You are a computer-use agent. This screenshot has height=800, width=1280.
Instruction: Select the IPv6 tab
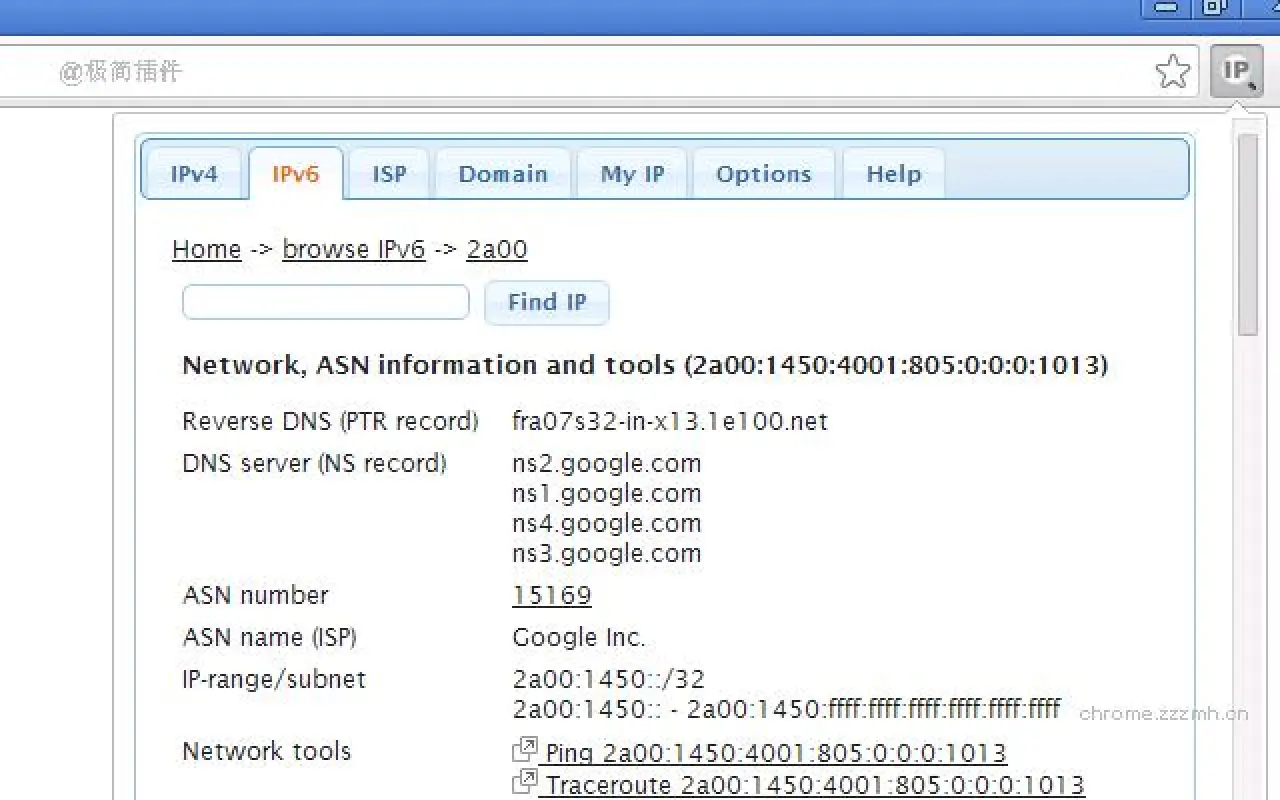(x=295, y=174)
